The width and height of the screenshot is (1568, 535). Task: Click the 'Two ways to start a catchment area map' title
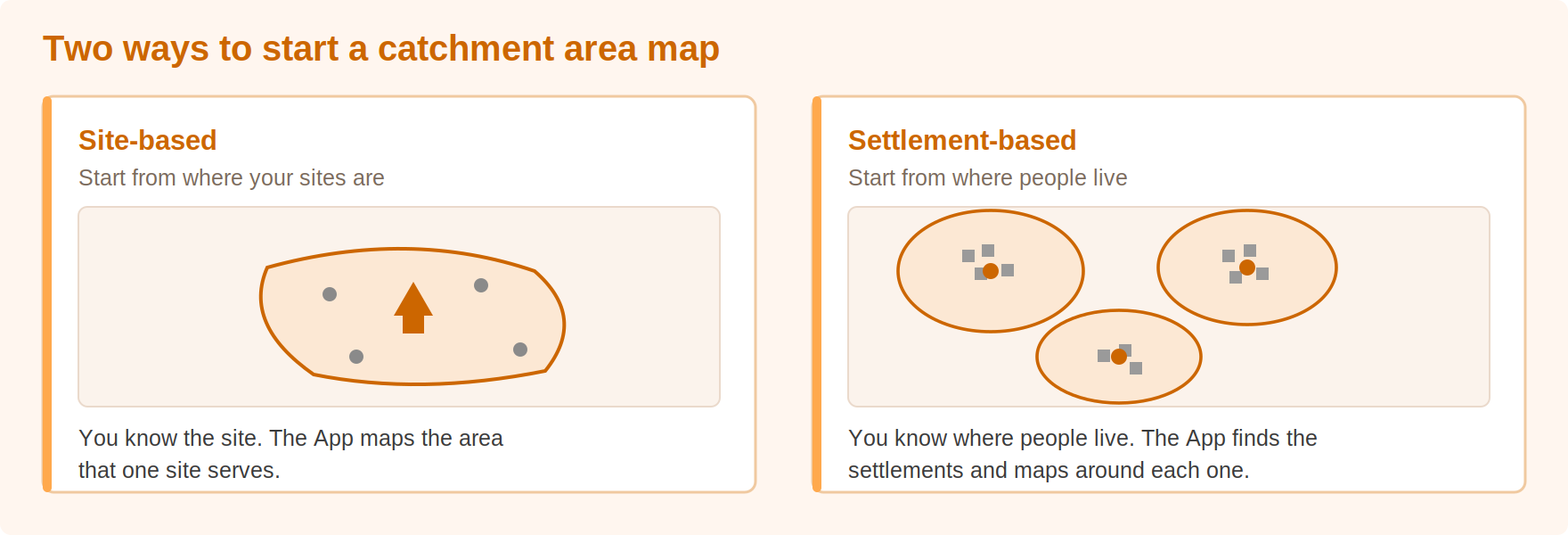(x=381, y=48)
